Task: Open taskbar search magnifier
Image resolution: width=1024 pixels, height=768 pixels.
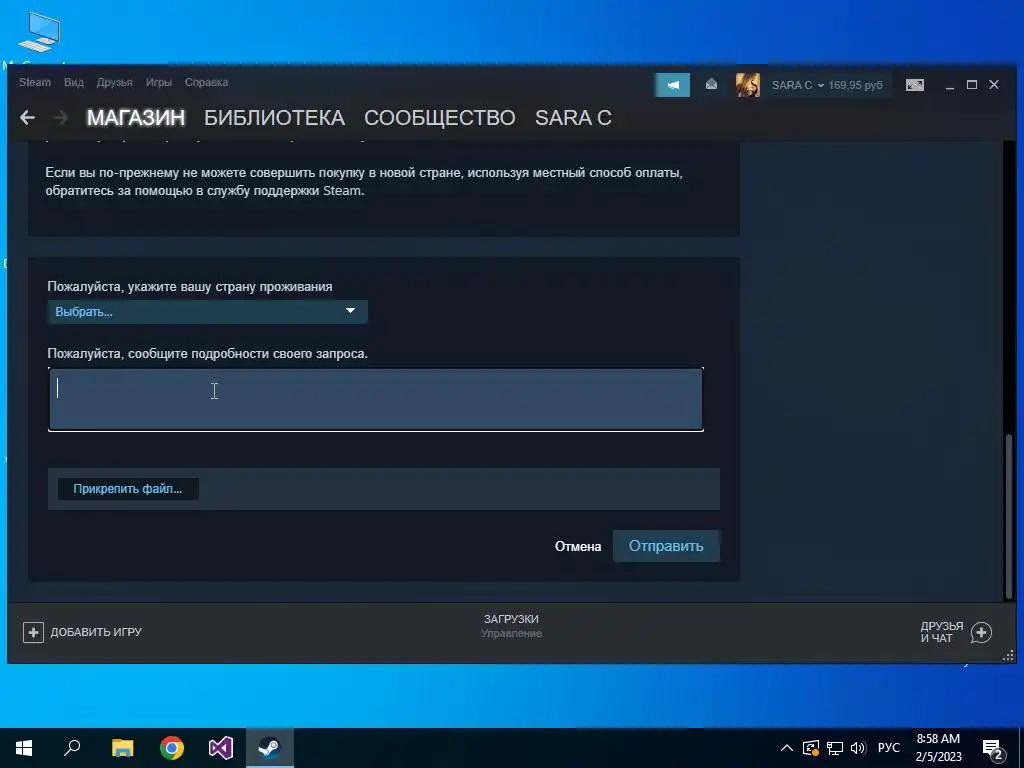Action: tap(72, 748)
